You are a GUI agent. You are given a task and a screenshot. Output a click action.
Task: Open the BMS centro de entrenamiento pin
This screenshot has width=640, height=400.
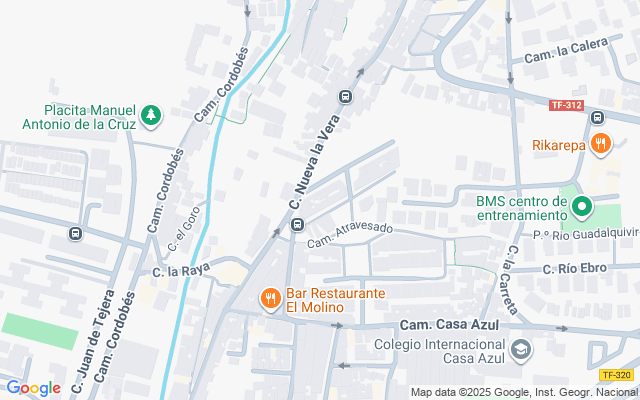(582, 207)
